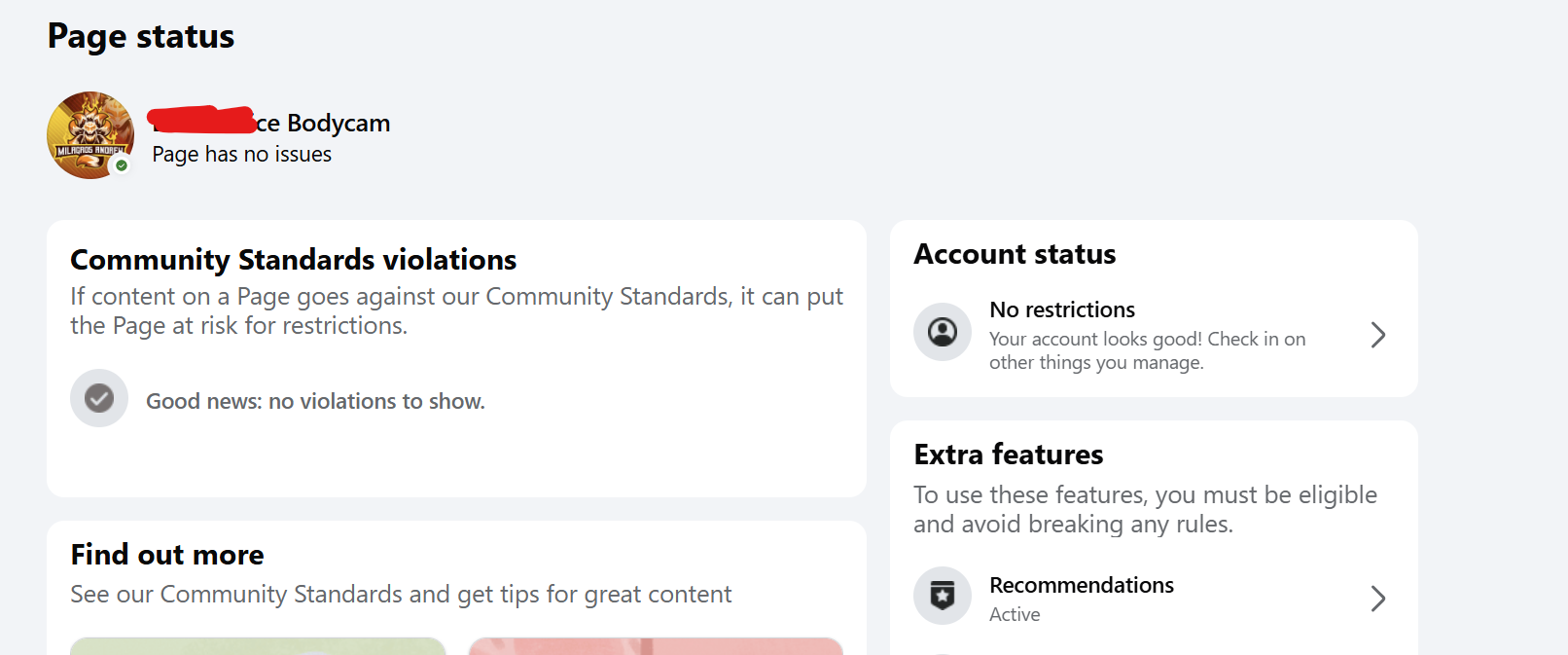Click the 'Account status' heading
1568x655 pixels.
[1015, 254]
